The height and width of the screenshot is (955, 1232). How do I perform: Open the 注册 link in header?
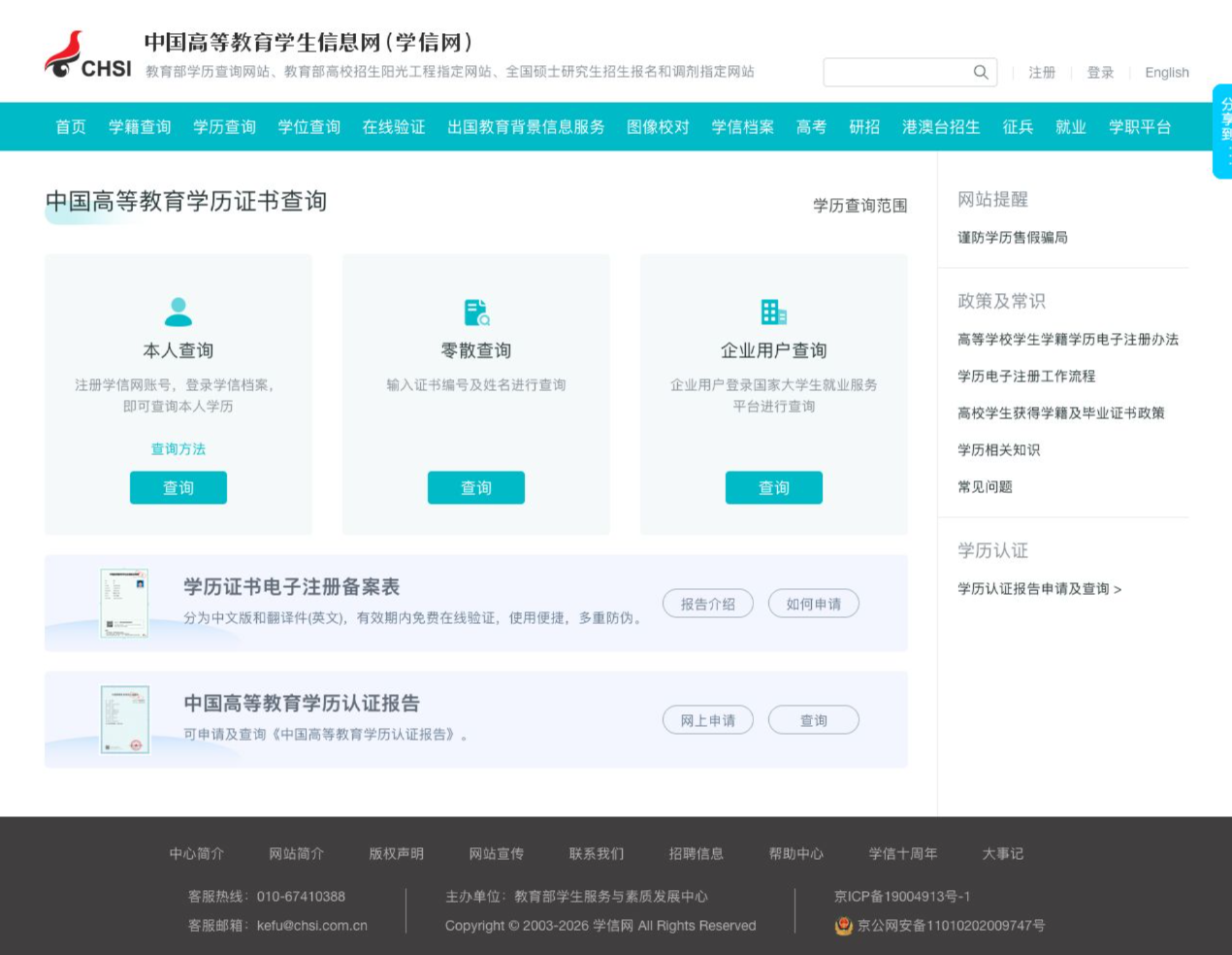(x=1042, y=73)
